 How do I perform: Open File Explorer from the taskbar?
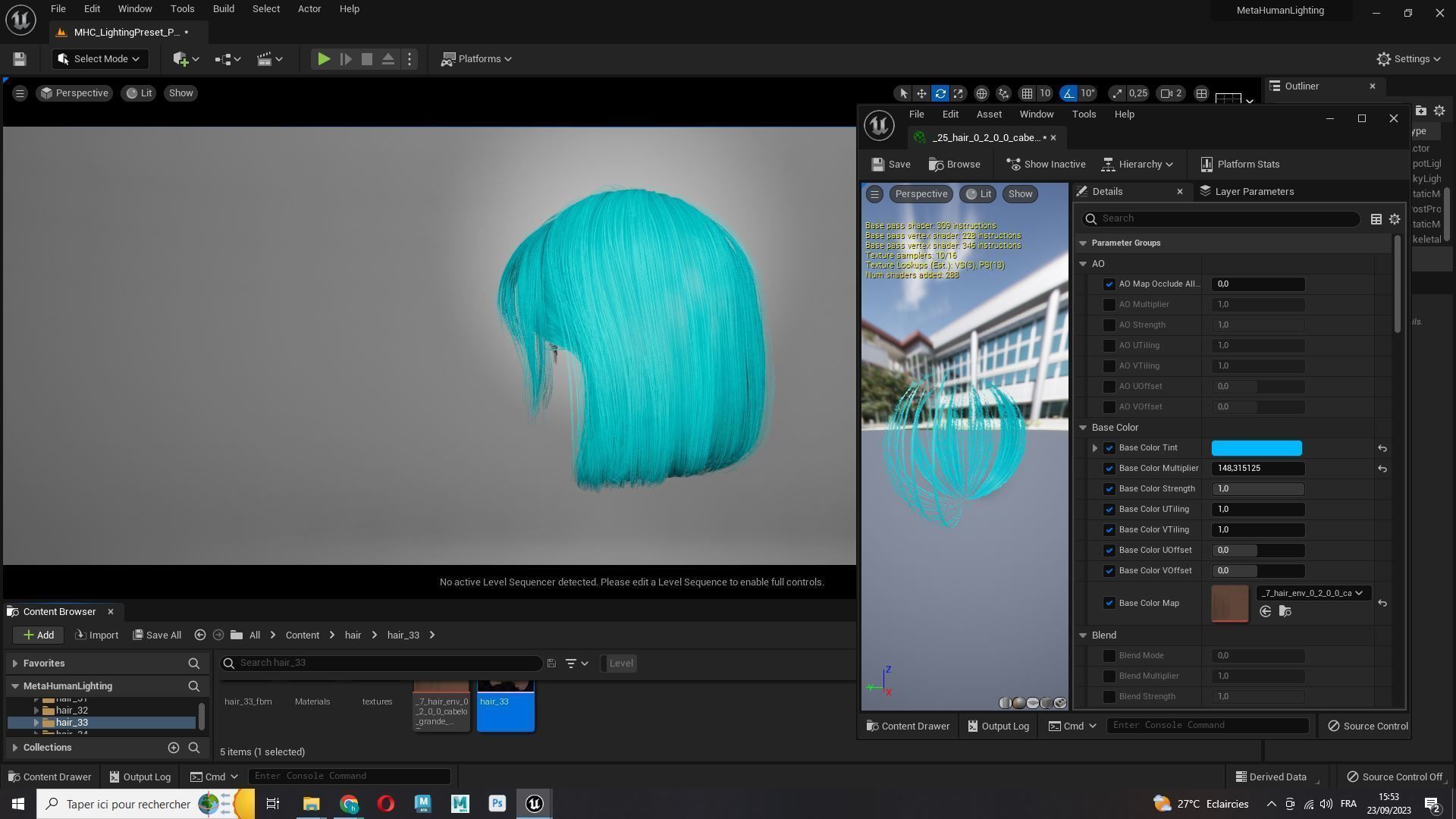tap(311, 804)
